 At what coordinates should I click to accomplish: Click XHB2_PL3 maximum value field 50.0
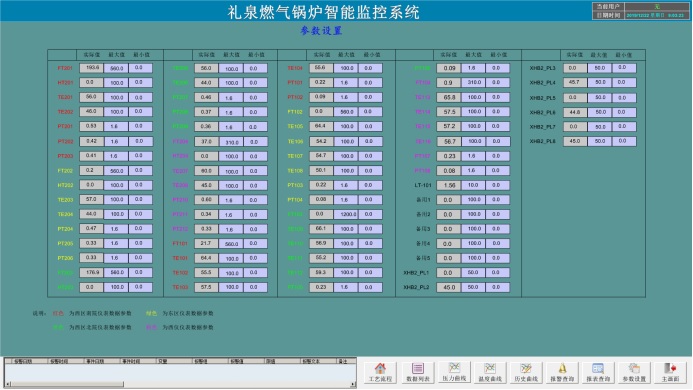coord(600,68)
